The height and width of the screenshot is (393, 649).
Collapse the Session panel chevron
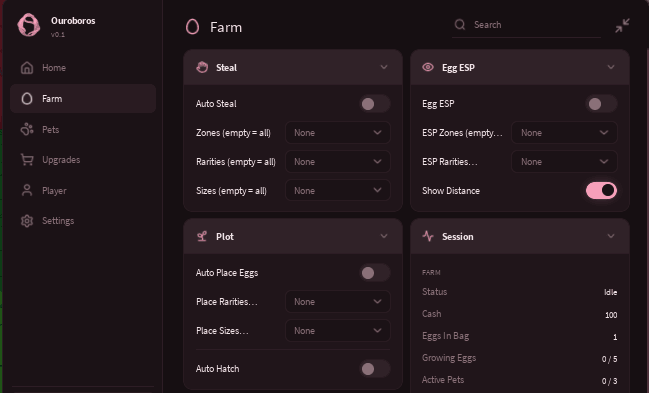pyautogui.click(x=611, y=236)
